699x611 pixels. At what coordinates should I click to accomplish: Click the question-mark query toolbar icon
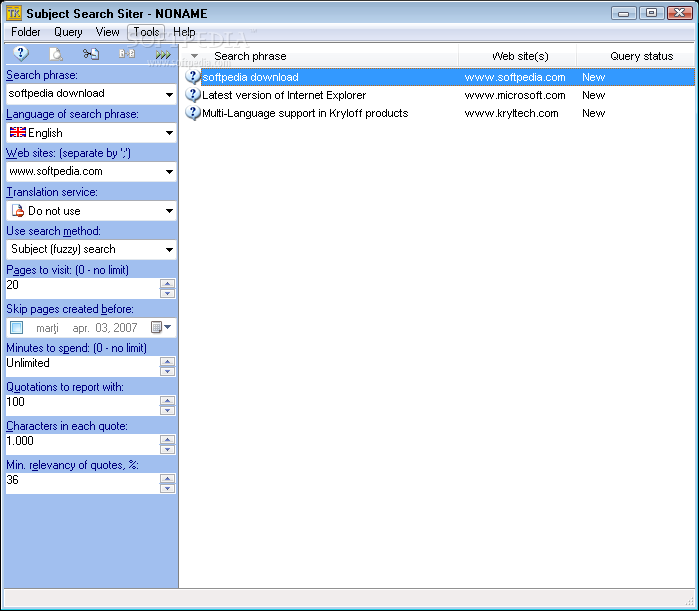[21, 54]
